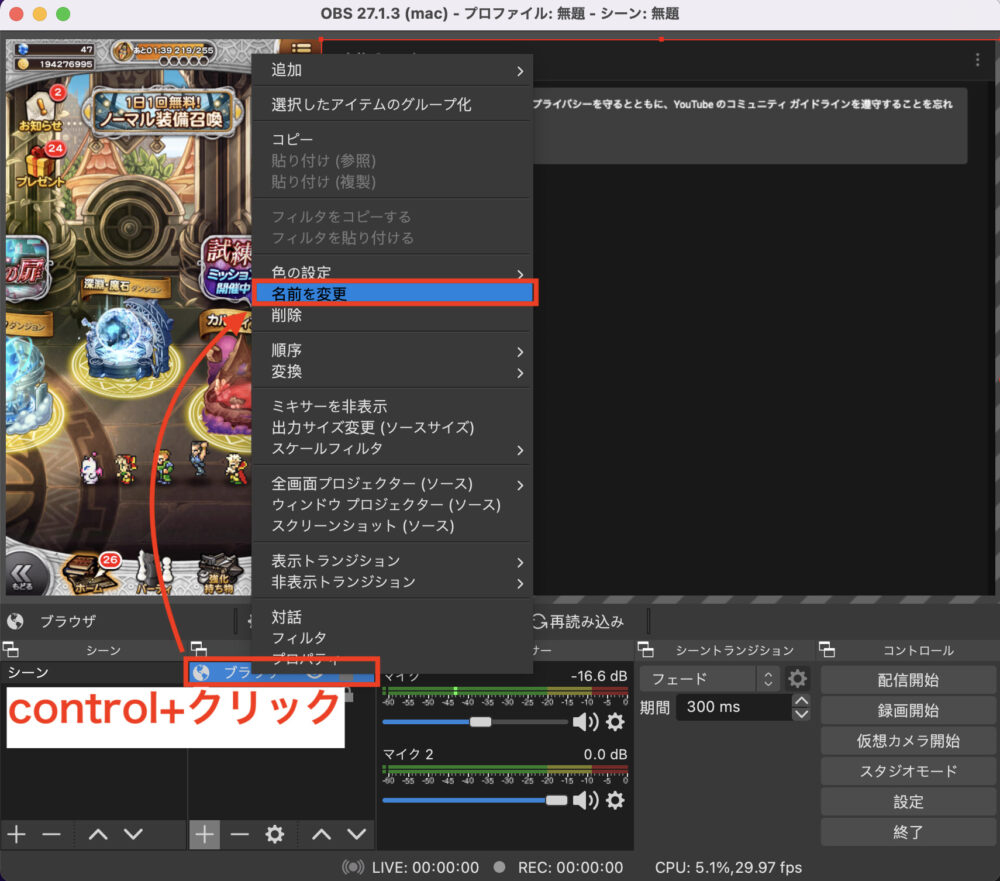Viewport: 1000px width, 881px height.
Task: Click the コントロール panel title
Action: [x=918, y=650]
